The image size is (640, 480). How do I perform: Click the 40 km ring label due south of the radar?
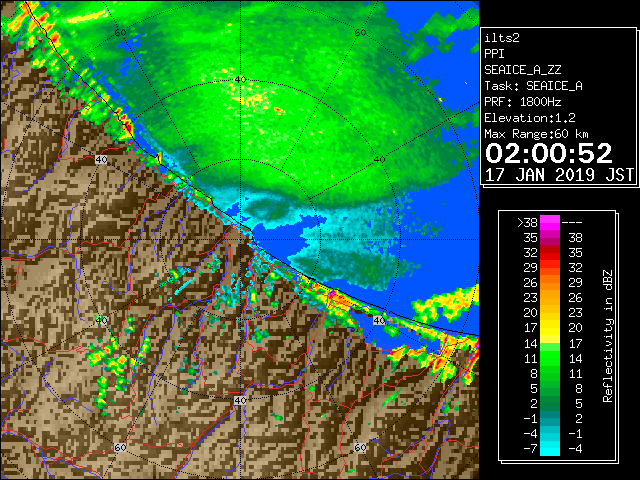[x=240, y=400]
